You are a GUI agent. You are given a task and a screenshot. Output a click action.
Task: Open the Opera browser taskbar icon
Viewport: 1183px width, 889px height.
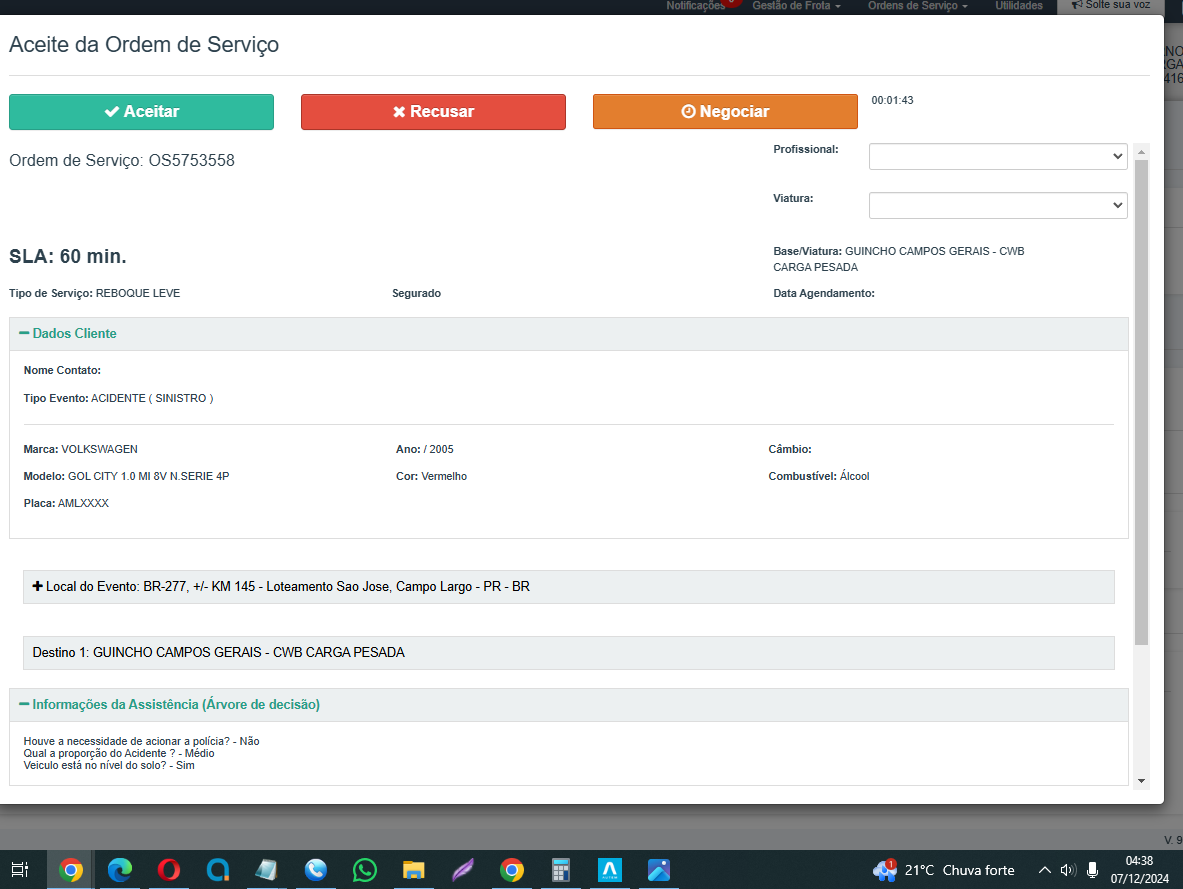point(169,870)
